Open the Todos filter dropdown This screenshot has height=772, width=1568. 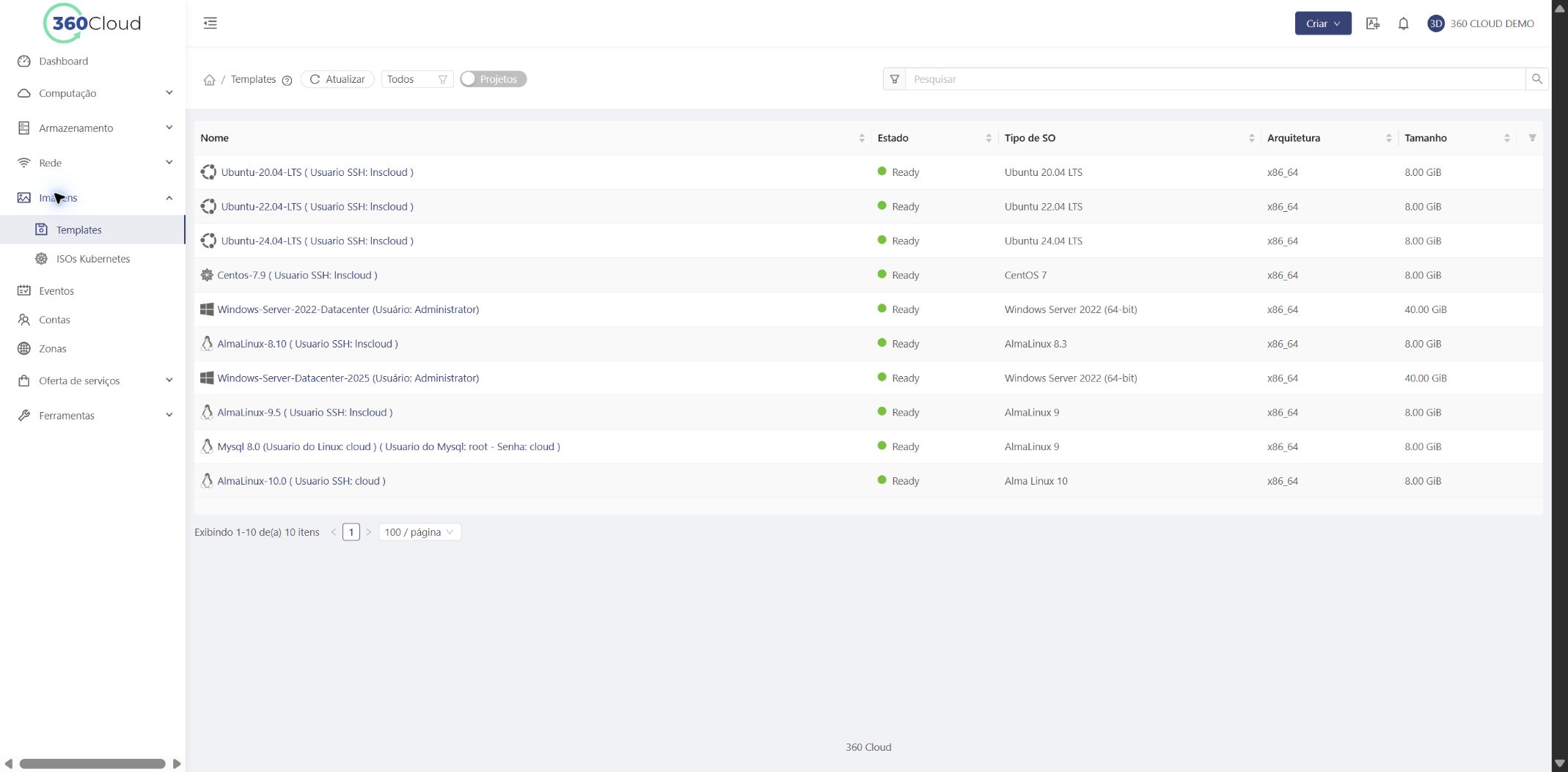click(417, 79)
